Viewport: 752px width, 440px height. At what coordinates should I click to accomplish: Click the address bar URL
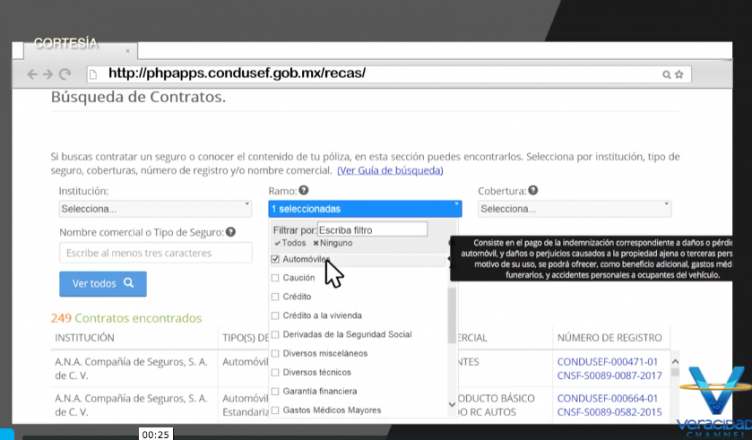(237, 73)
